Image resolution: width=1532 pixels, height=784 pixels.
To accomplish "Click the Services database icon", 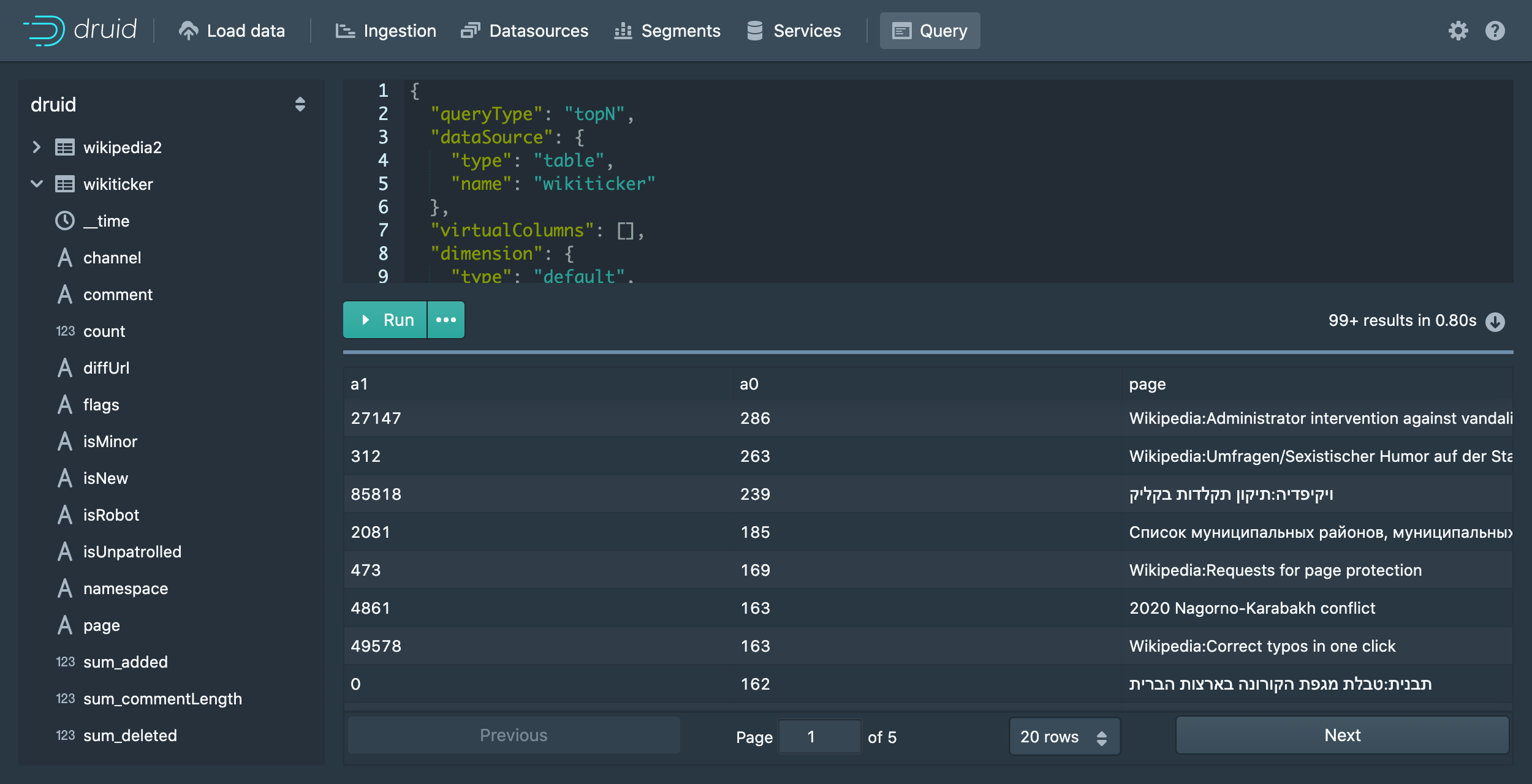I will click(x=754, y=30).
